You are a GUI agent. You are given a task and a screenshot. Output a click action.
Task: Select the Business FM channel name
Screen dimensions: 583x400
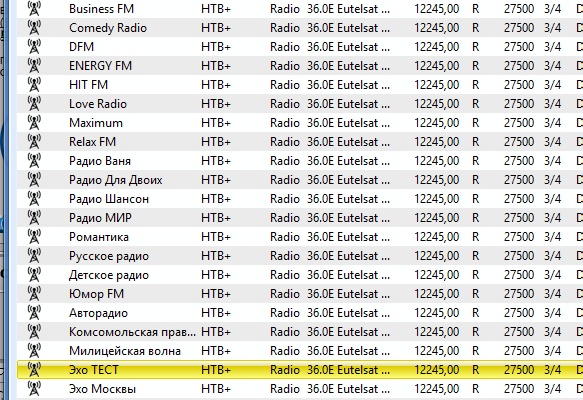pyautogui.click(x=102, y=9)
